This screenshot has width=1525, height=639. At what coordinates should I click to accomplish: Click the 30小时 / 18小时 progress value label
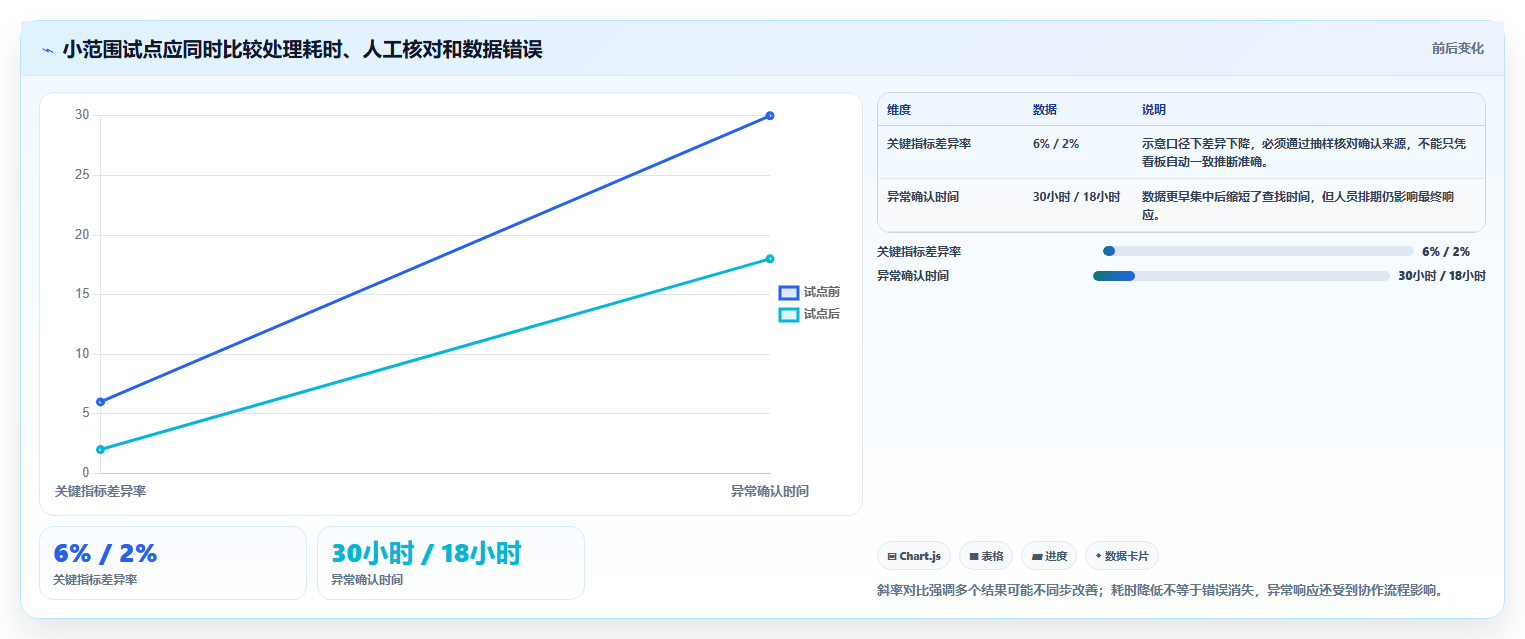pos(1442,276)
